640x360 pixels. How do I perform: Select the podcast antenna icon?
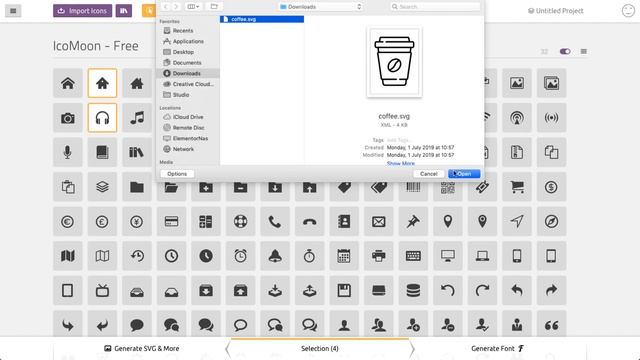tap(517, 118)
